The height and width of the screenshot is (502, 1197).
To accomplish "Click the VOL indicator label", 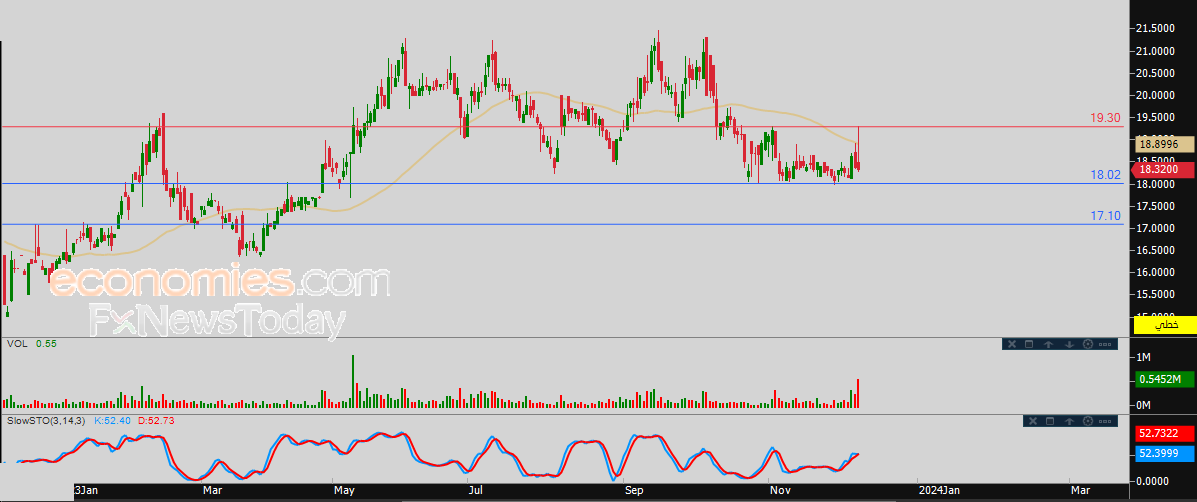I will [17, 344].
